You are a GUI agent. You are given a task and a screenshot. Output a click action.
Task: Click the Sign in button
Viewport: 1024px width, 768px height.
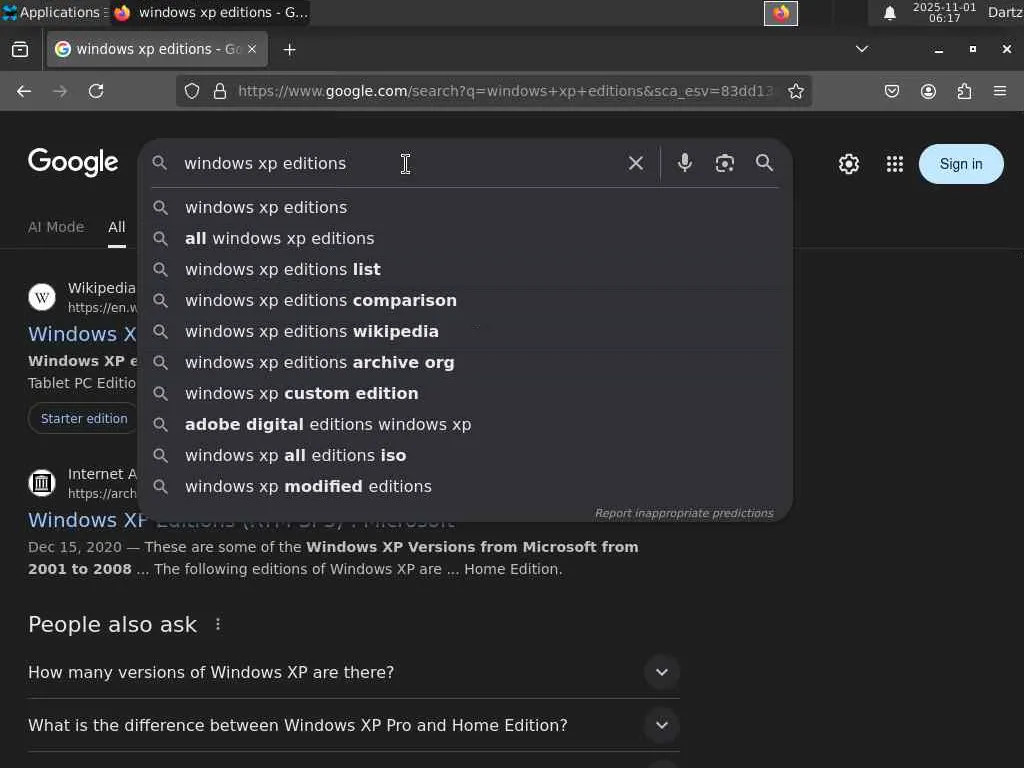(x=961, y=164)
